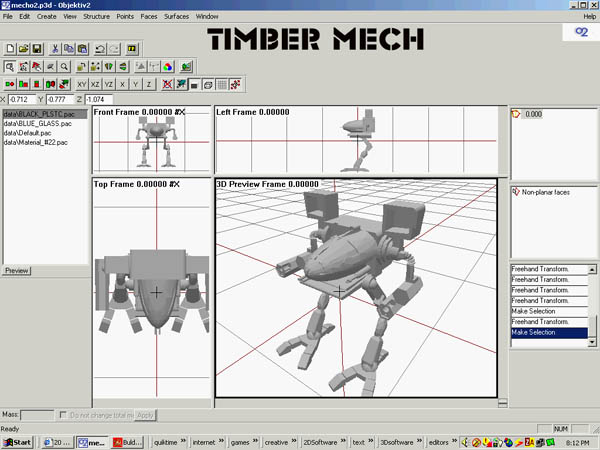Image resolution: width=600 pixels, height=450 pixels.
Task: Click the history list scroll down arrow
Action: pyautogui.click(x=592, y=342)
